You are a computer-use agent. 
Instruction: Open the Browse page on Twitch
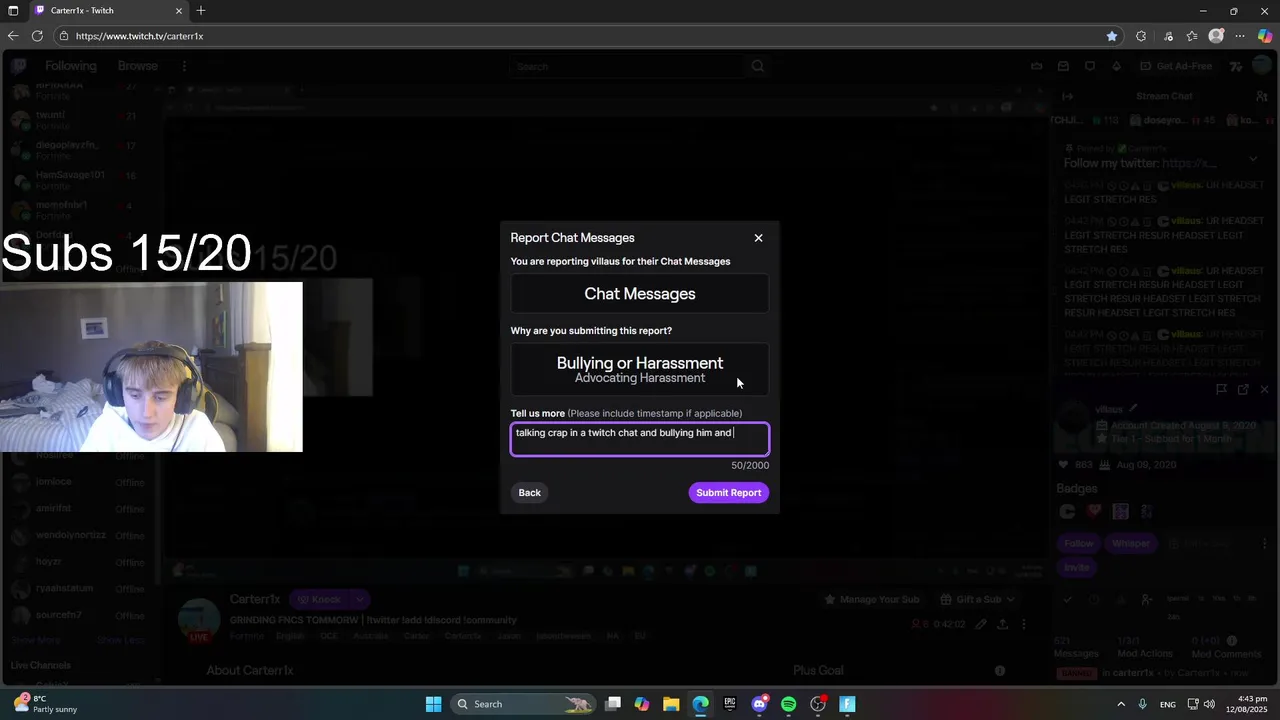click(x=138, y=66)
